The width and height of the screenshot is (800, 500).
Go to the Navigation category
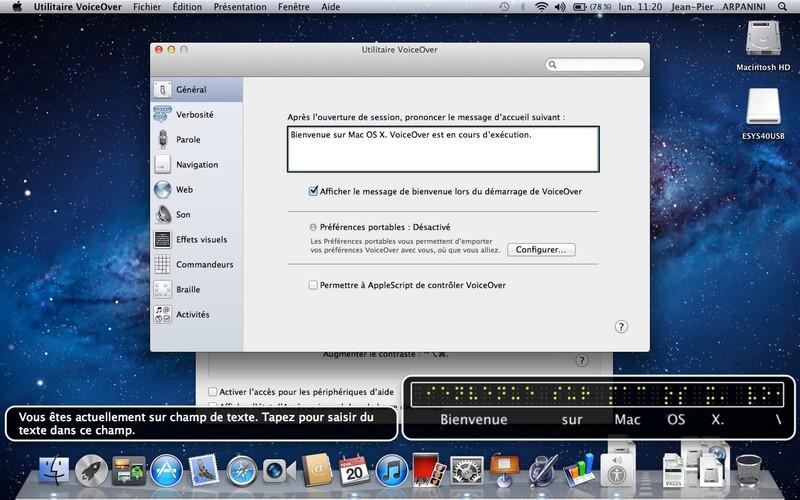coord(196,164)
